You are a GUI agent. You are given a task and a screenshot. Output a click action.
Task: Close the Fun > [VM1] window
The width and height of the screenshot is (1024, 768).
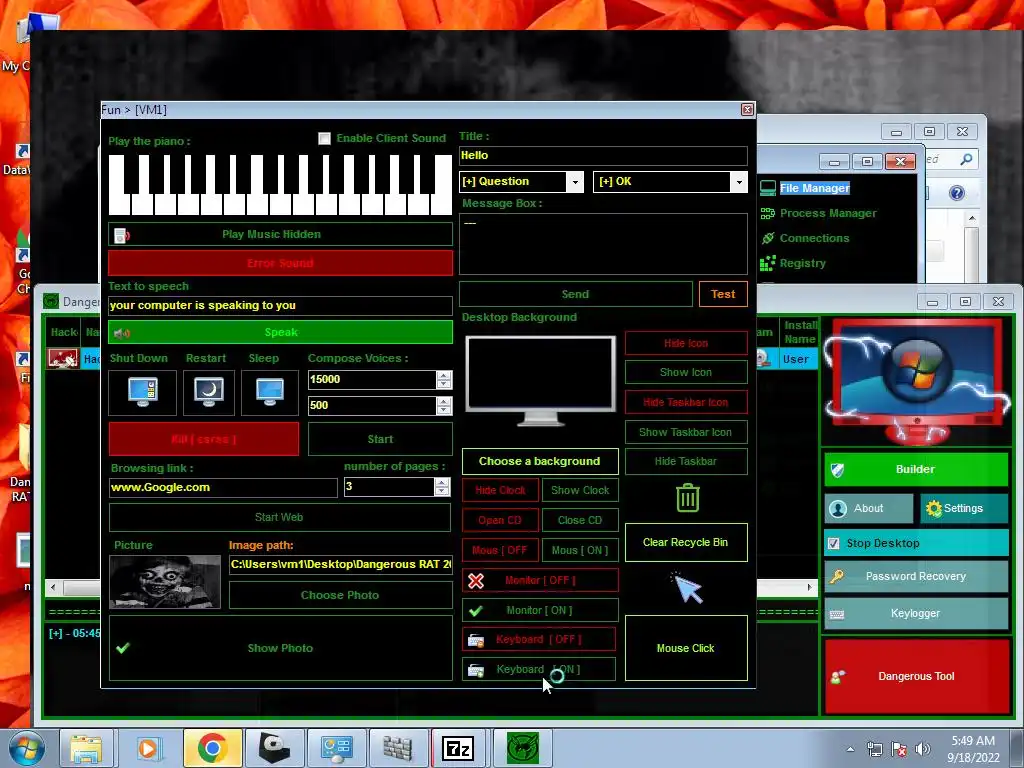click(748, 110)
